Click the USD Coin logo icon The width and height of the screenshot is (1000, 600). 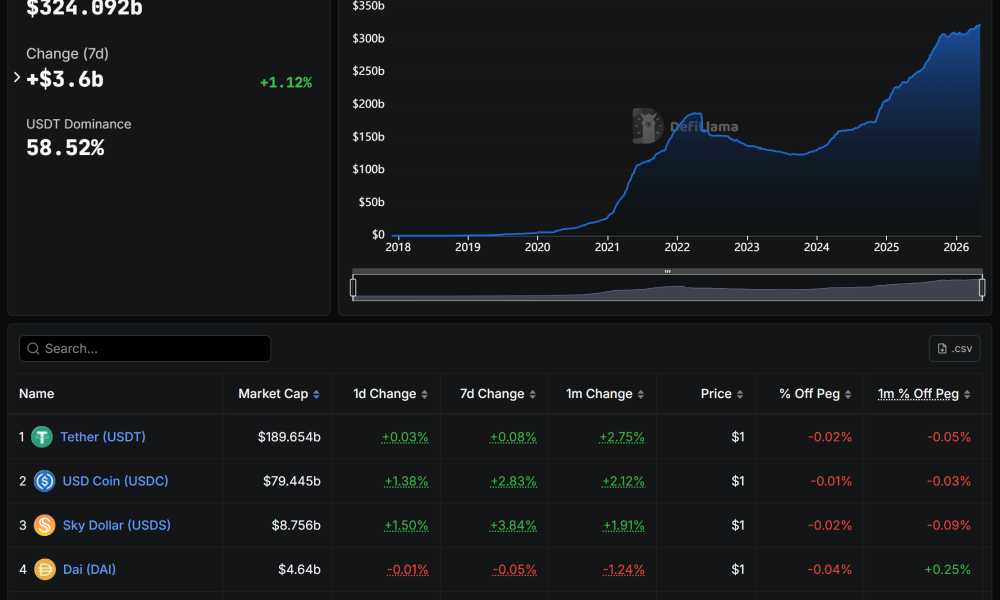pos(45,481)
